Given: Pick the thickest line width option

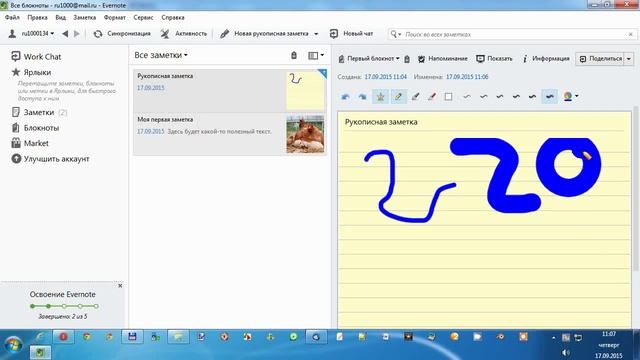Looking at the screenshot, I should click(549, 97).
